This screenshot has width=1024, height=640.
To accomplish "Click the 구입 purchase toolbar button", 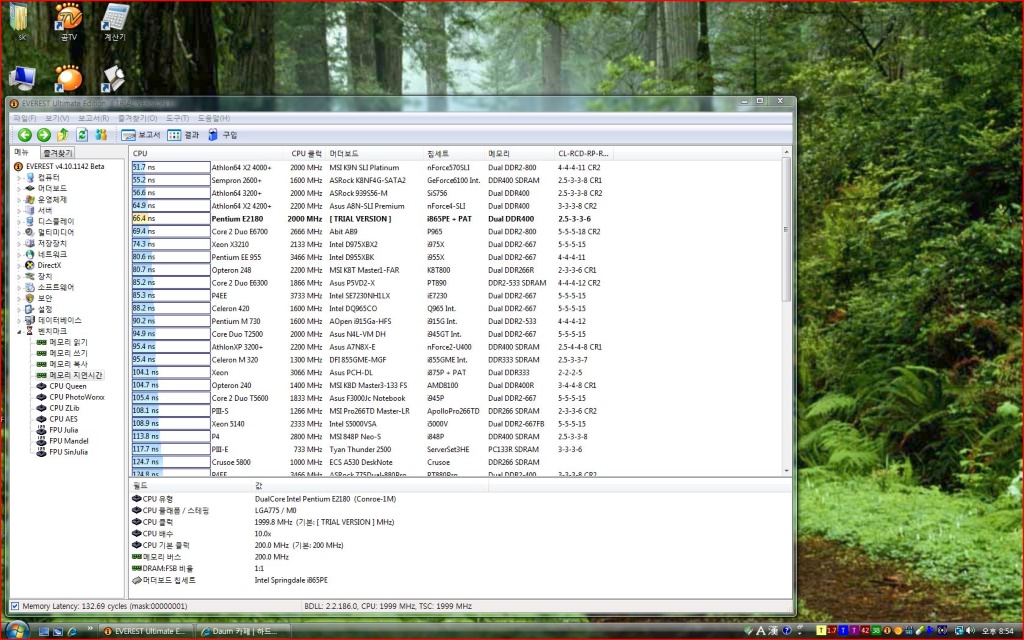I will pyautogui.click(x=222, y=135).
